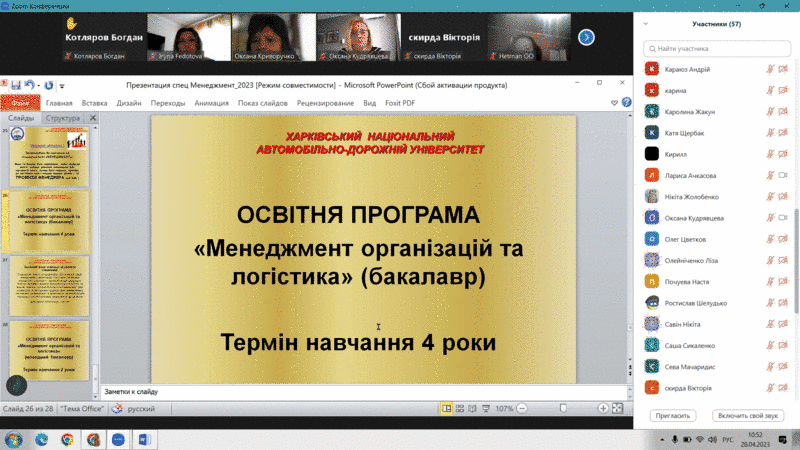Toggle camera icon for Лариса Анкасова

point(784,175)
